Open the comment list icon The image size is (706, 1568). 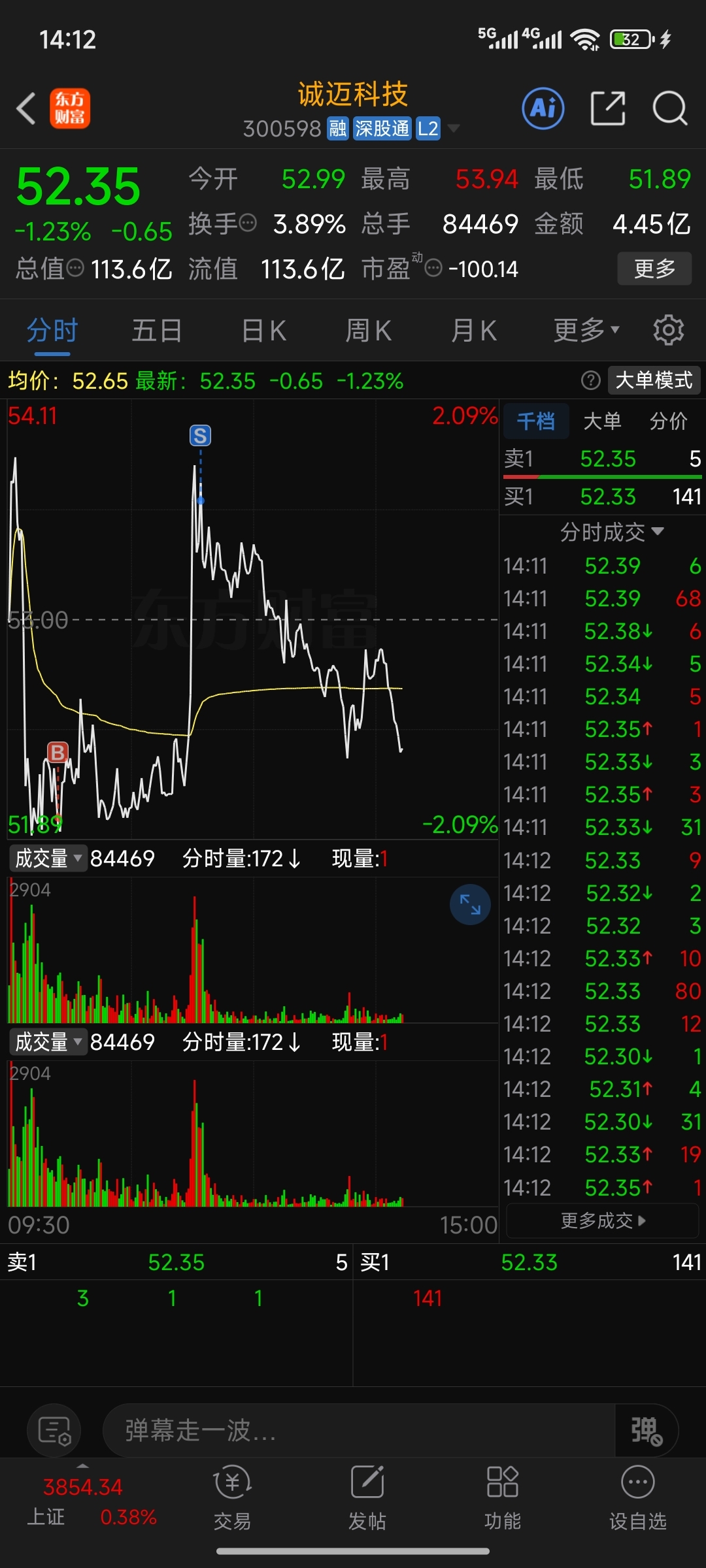[54, 1431]
